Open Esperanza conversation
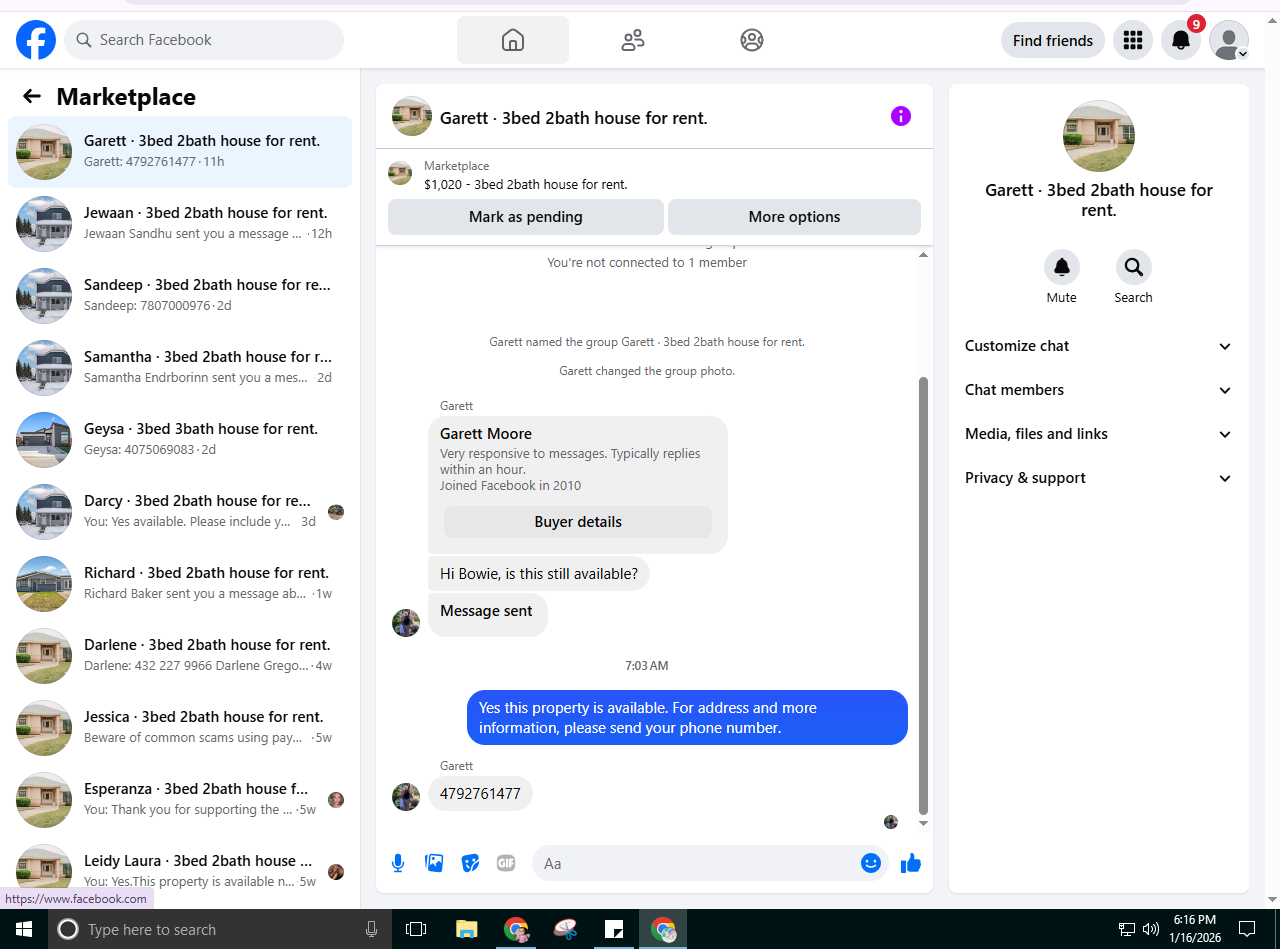The image size is (1280, 949). [x=180, y=800]
